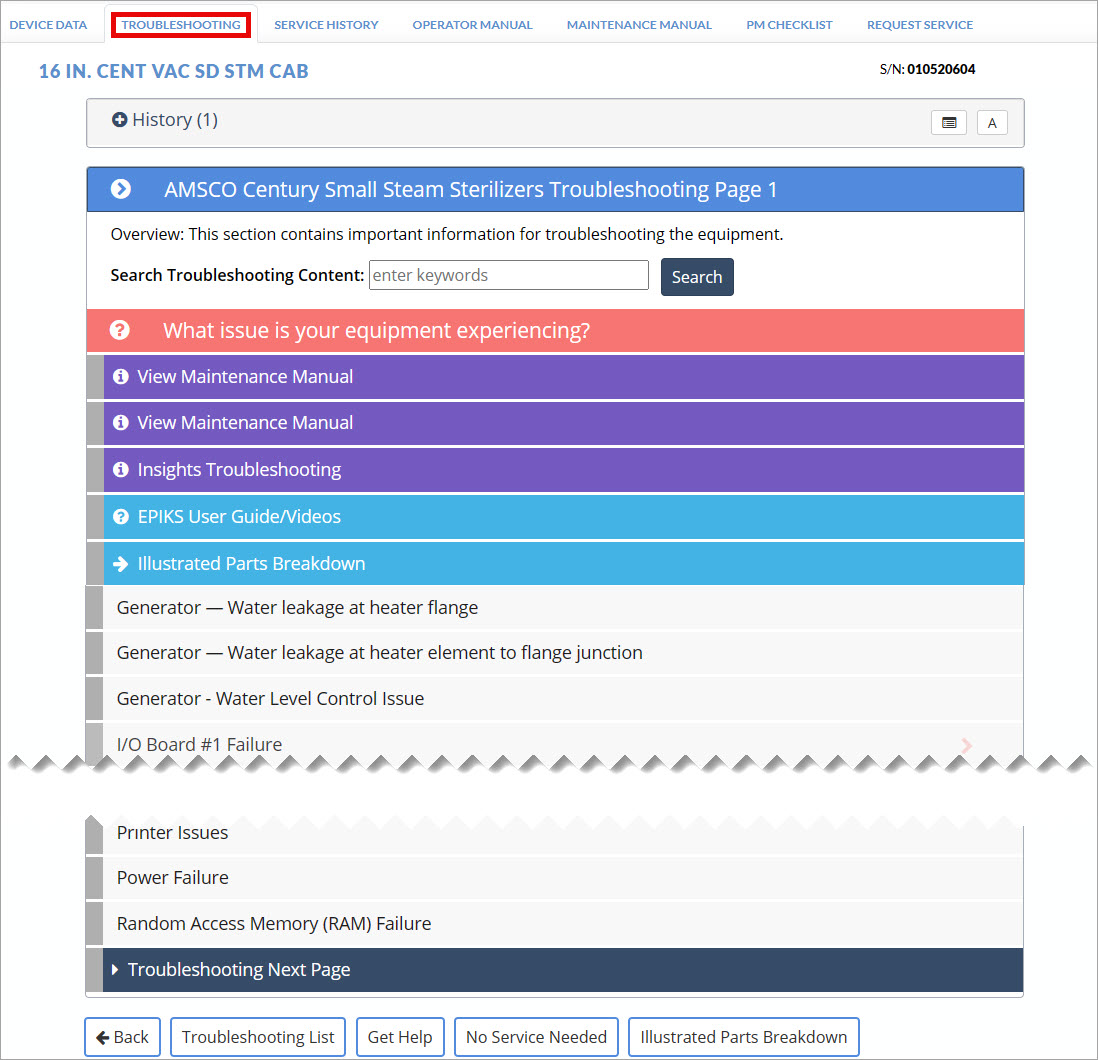Select 'Generator - Water Level Control Issue'
This screenshot has height=1060, width=1098.
tap(563, 699)
